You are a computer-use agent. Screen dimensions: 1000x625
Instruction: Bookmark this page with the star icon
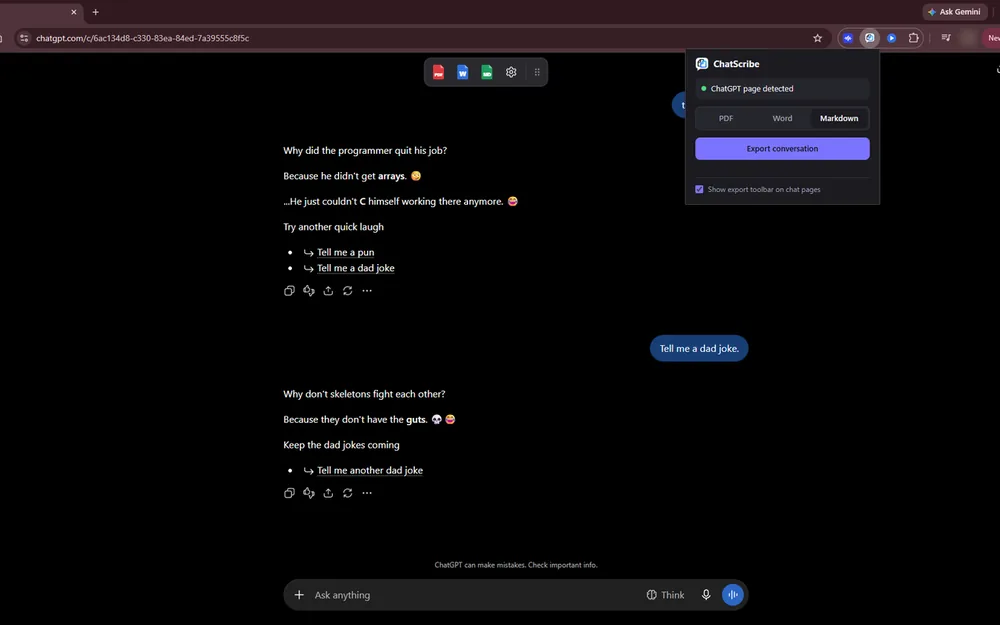[x=818, y=38]
